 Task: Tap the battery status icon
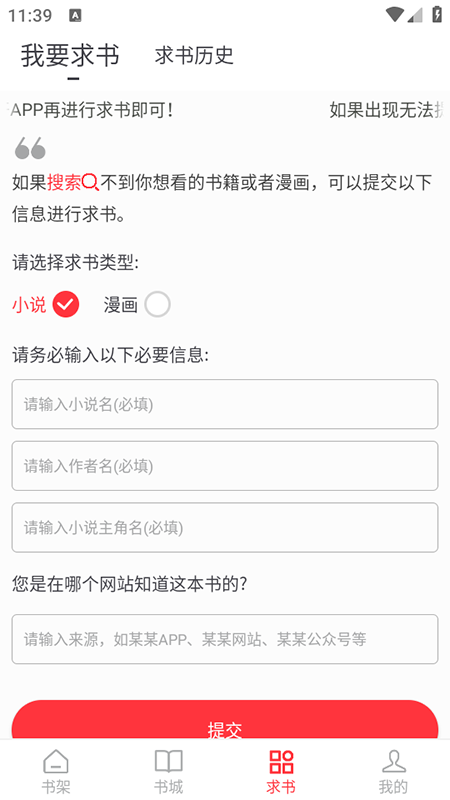tap(437, 14)
